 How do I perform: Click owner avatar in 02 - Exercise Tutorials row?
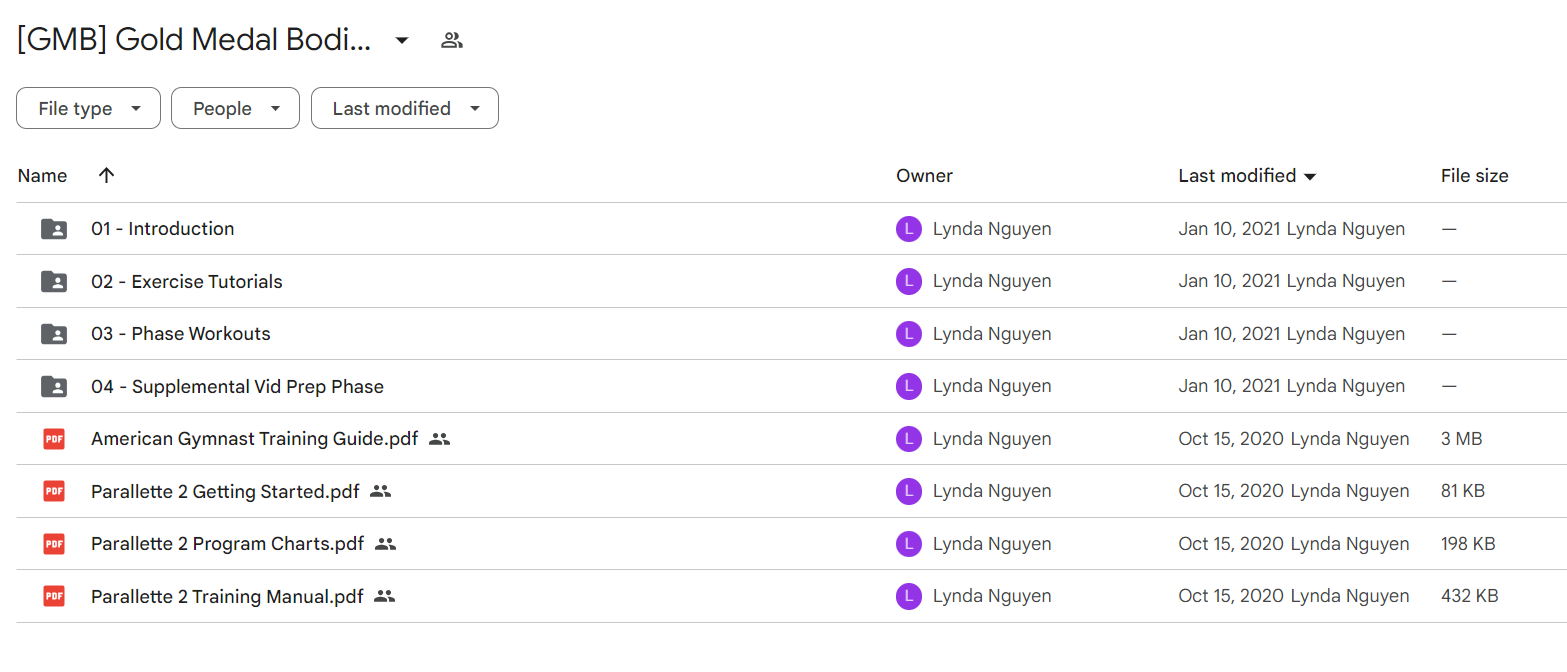pyautogui.click(x=908, y=282)
